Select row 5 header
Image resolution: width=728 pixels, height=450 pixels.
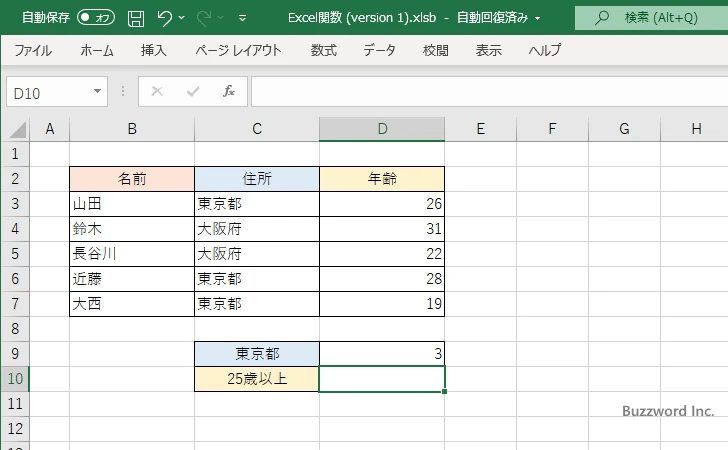15,254
